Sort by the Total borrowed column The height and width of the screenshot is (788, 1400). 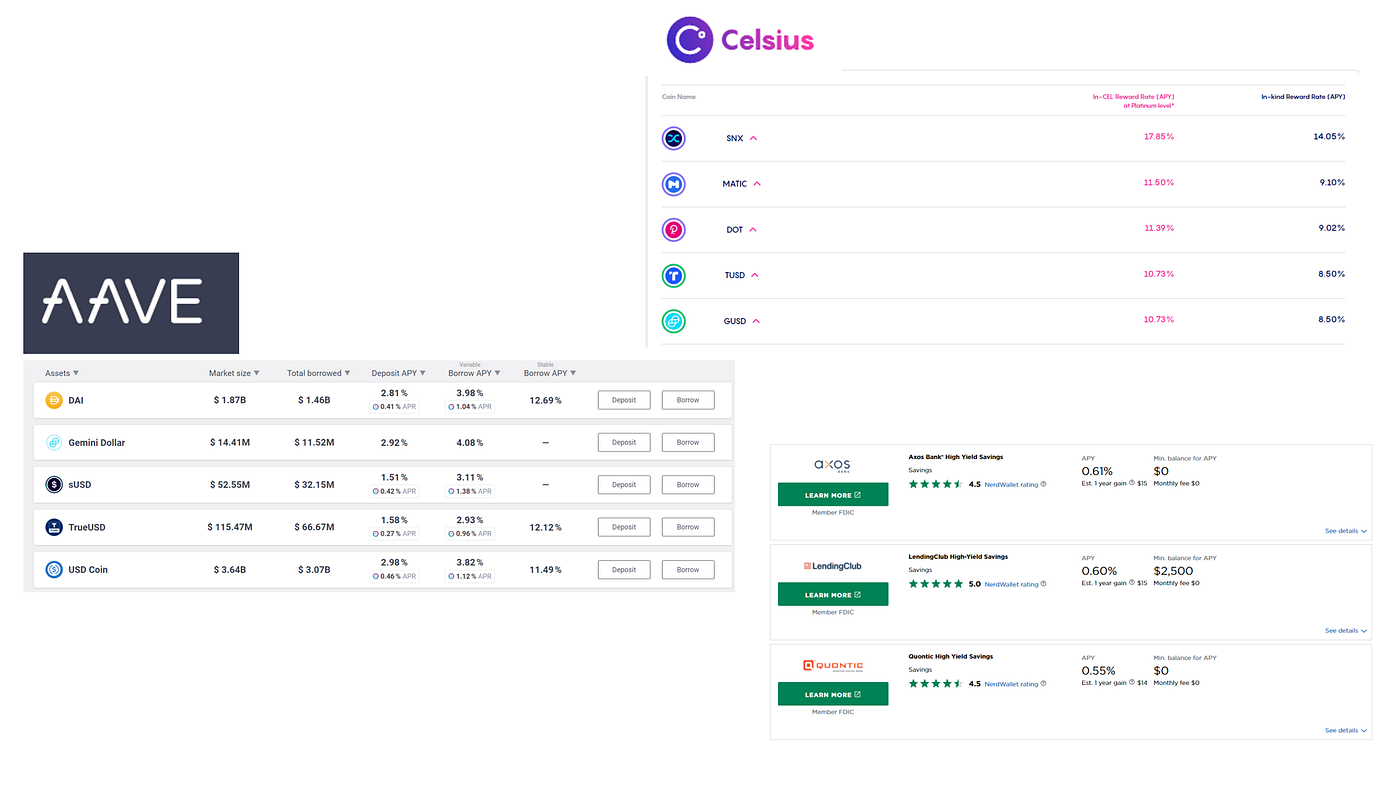click(x=319, y=373)
